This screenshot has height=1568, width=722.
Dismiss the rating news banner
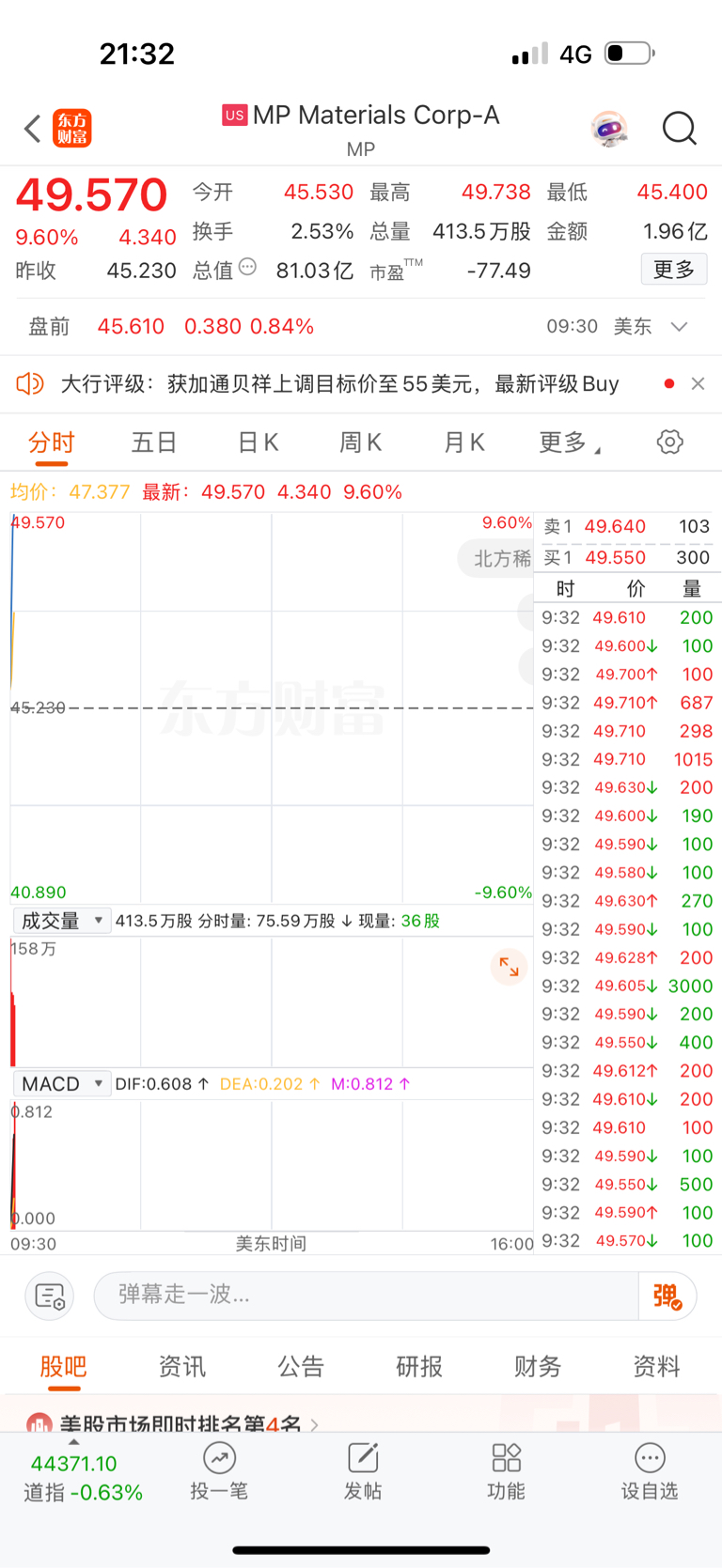click(698, 383)
